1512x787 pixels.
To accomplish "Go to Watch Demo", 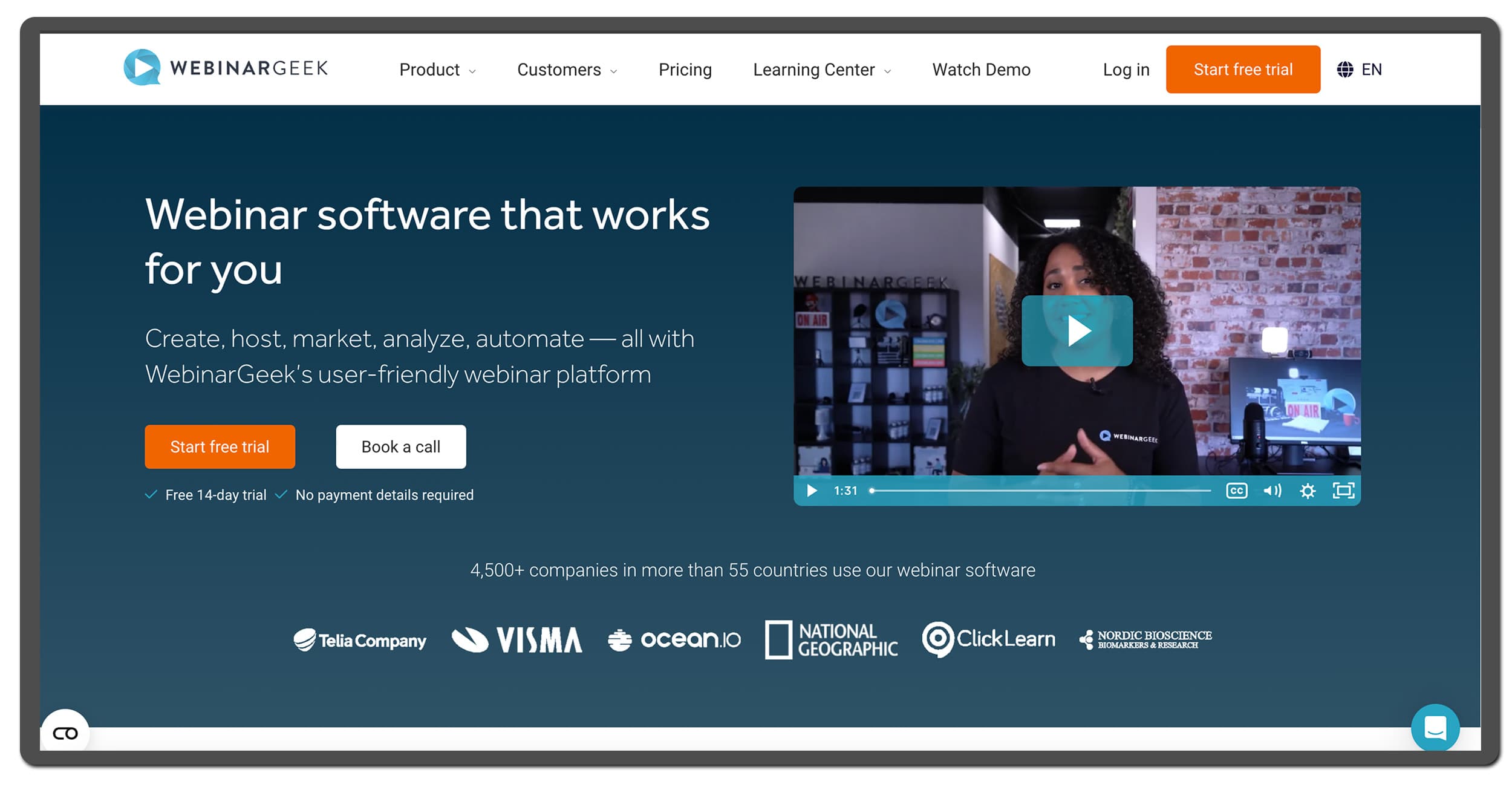I will coord(980,70).
